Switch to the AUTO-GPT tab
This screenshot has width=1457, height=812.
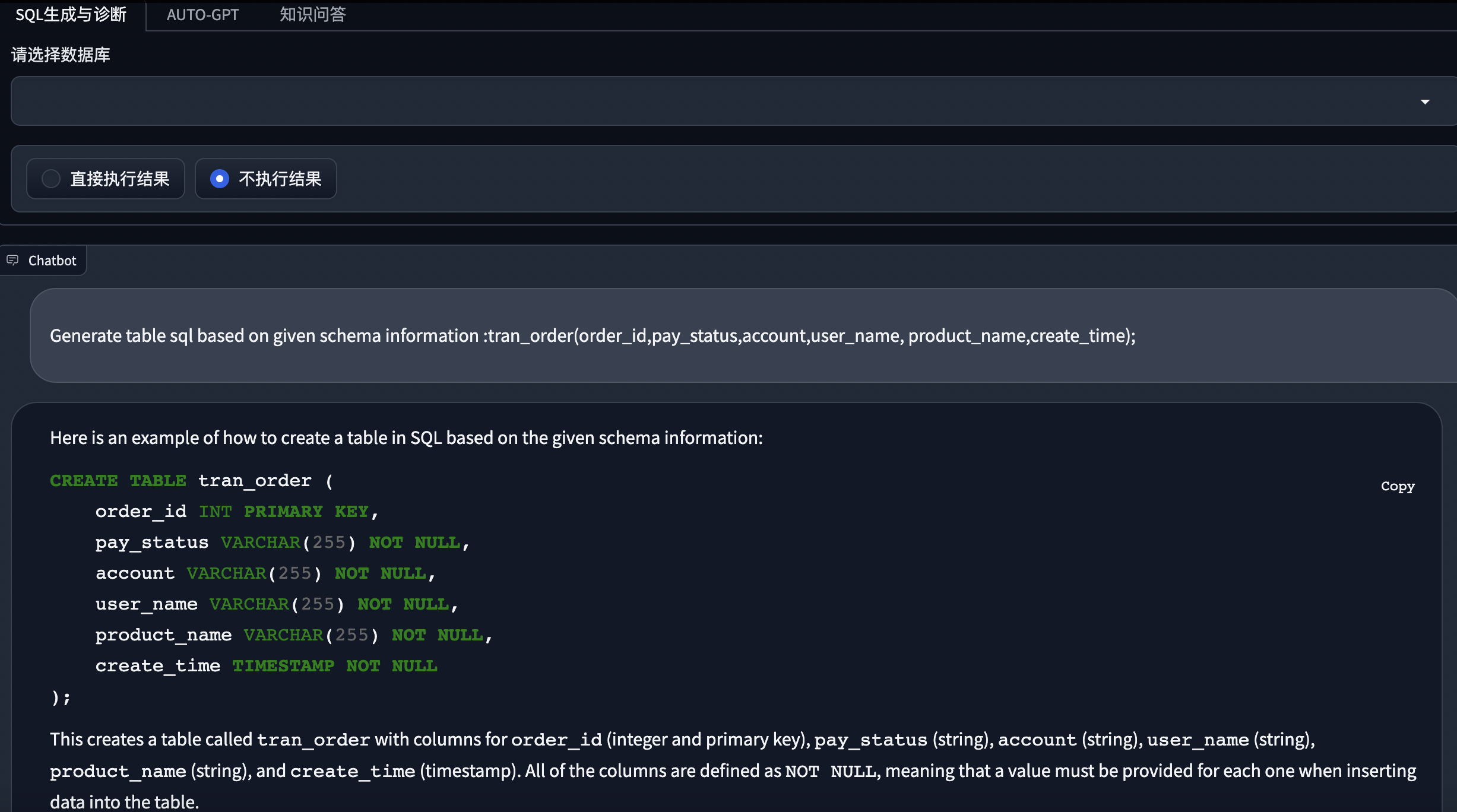(202, 15)
